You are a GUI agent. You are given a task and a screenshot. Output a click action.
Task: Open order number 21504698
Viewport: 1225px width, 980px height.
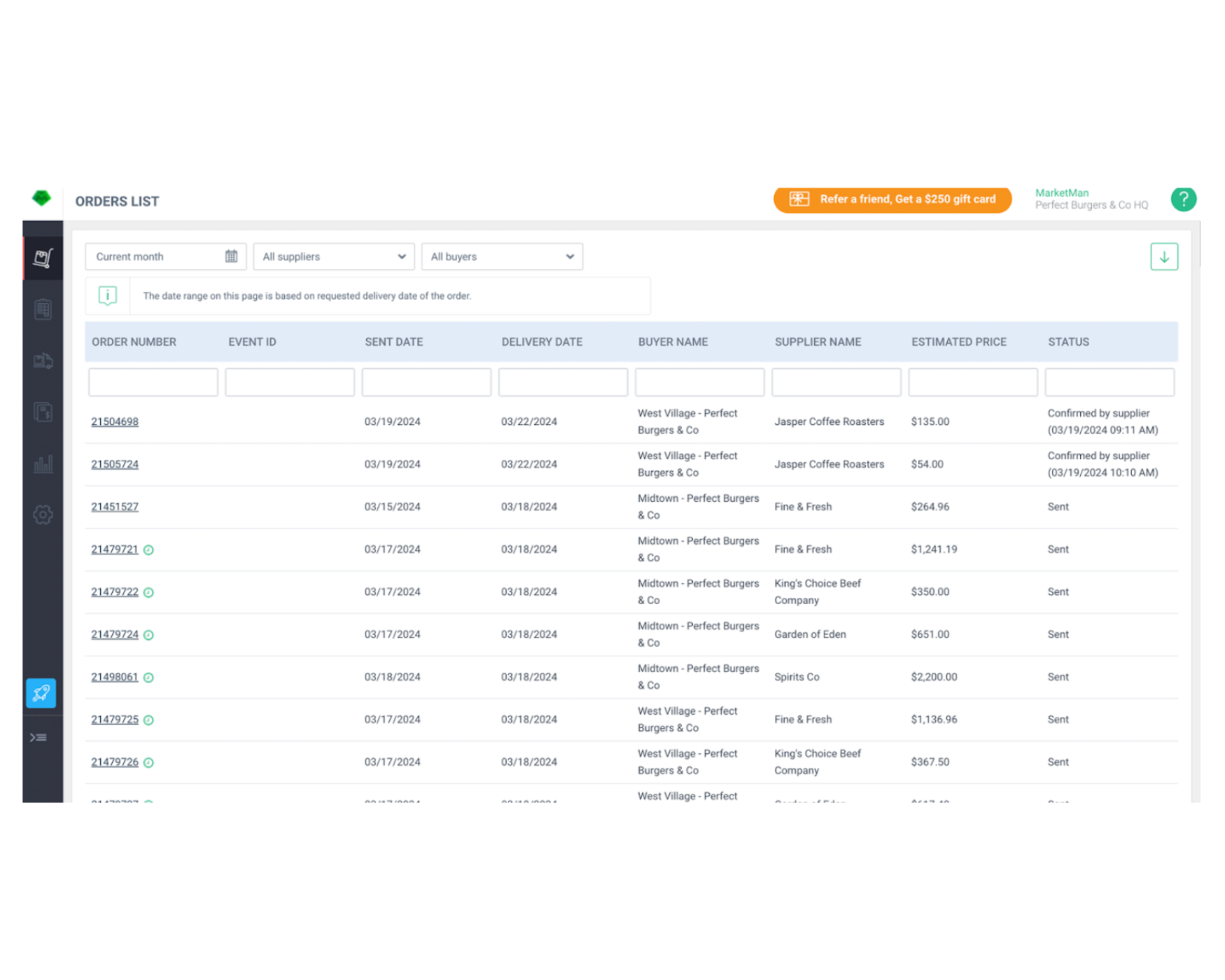[x=115, y=421]
